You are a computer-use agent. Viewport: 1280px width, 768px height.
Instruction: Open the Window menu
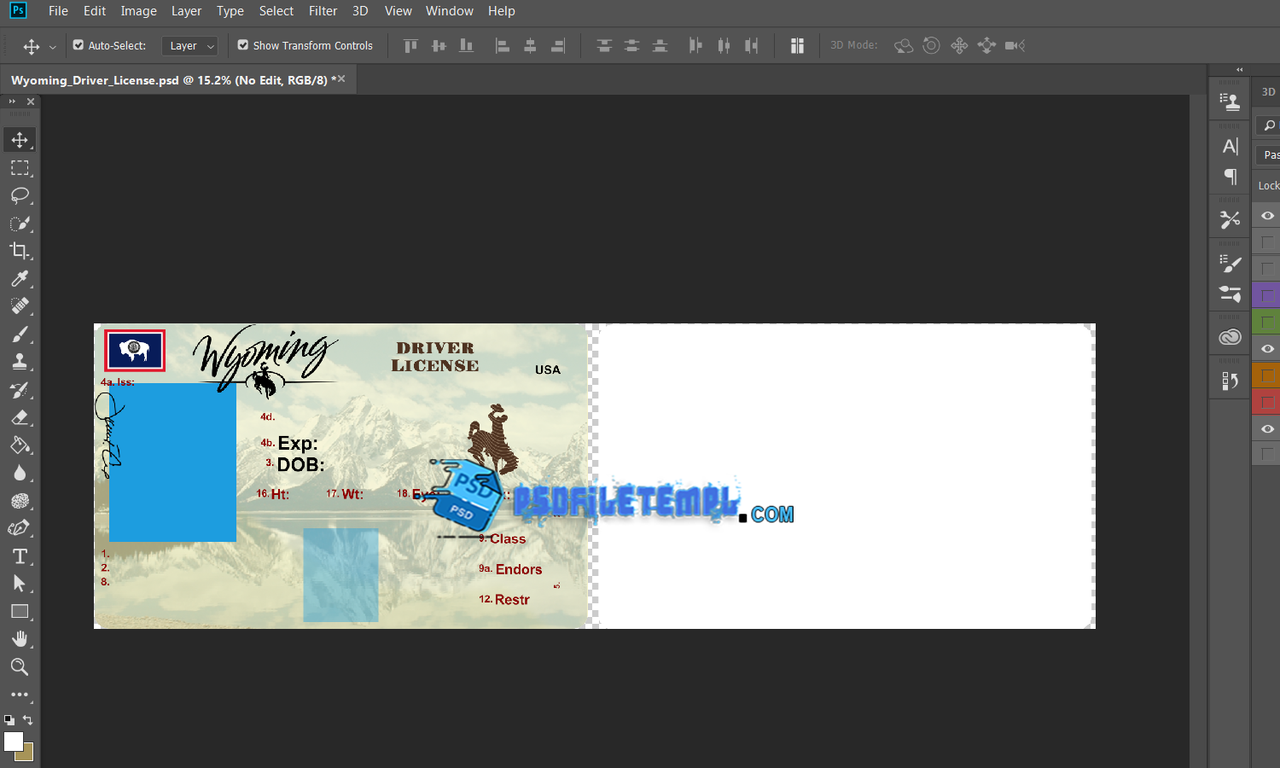click(x=450, y=11)
